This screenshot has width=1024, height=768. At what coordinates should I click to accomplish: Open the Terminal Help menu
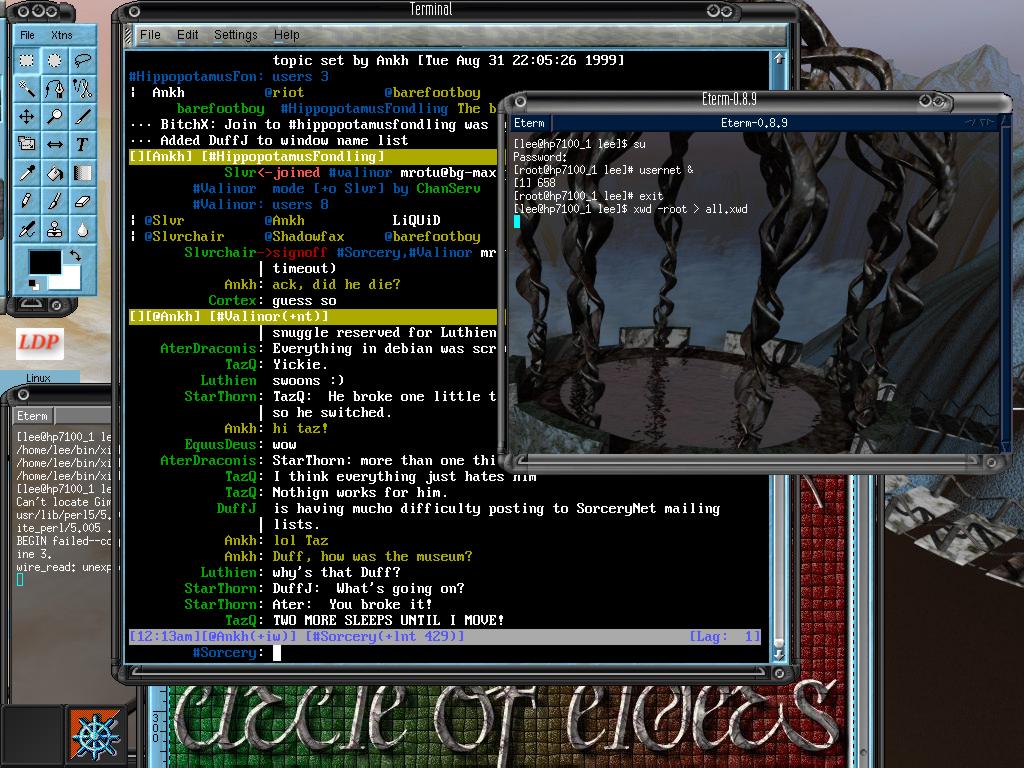click(x=287, y=35)
